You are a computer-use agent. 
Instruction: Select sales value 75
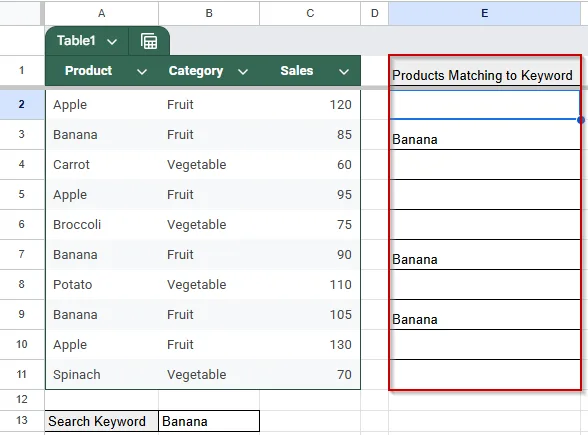click(310, 225)
